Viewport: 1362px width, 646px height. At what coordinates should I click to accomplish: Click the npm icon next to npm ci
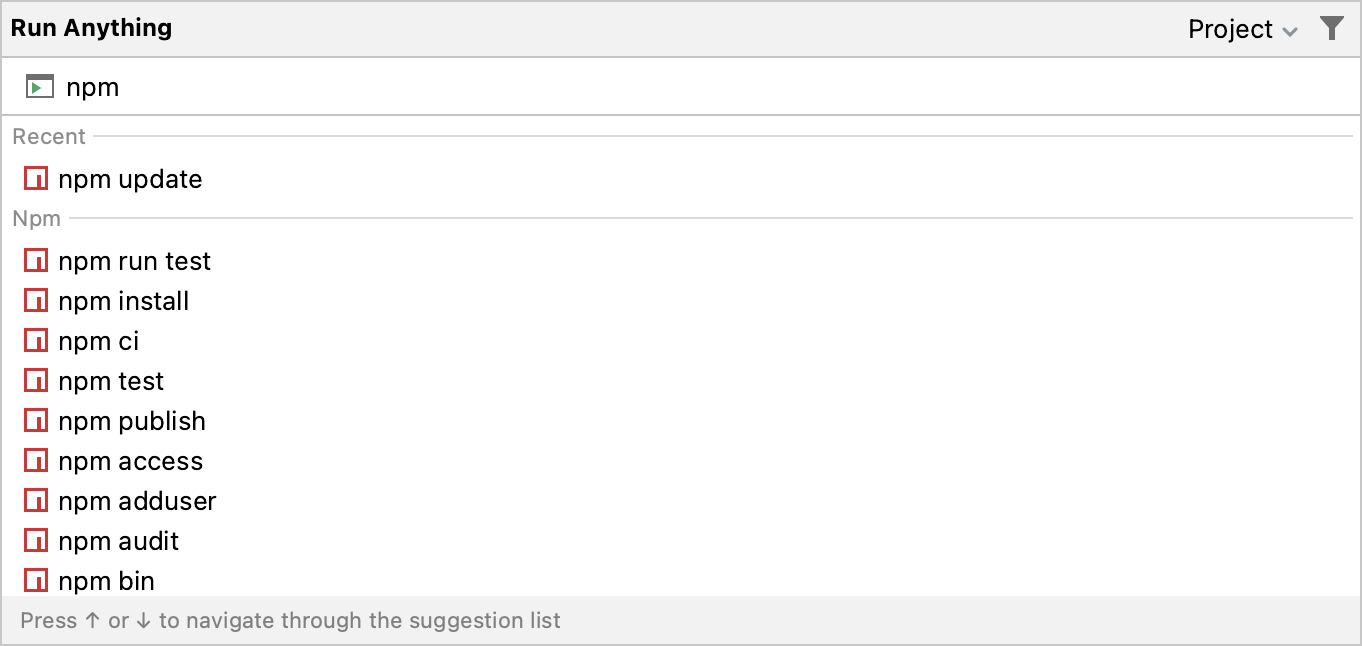[36, 340]
